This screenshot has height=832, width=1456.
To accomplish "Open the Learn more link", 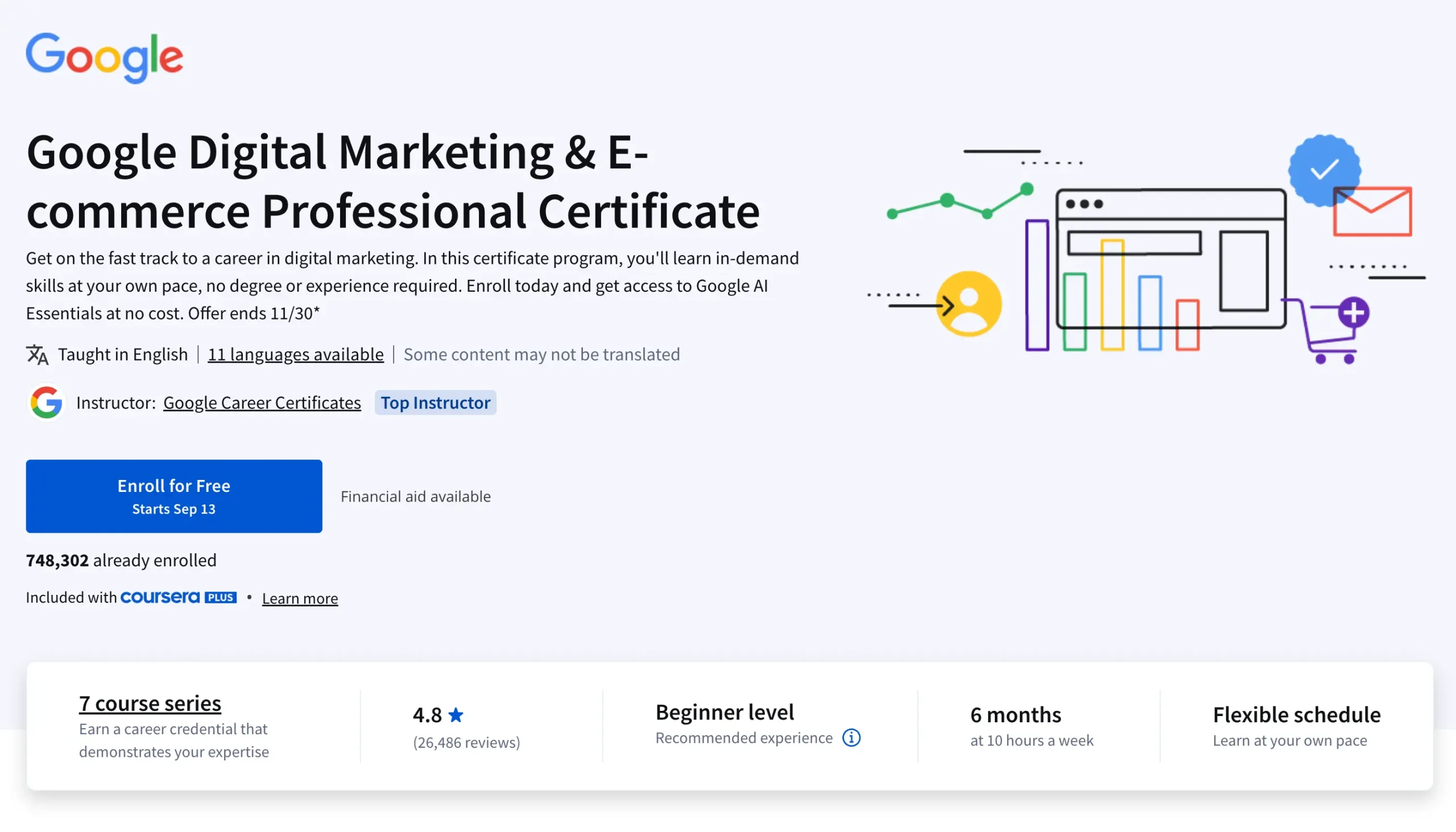I will (300, 598).
